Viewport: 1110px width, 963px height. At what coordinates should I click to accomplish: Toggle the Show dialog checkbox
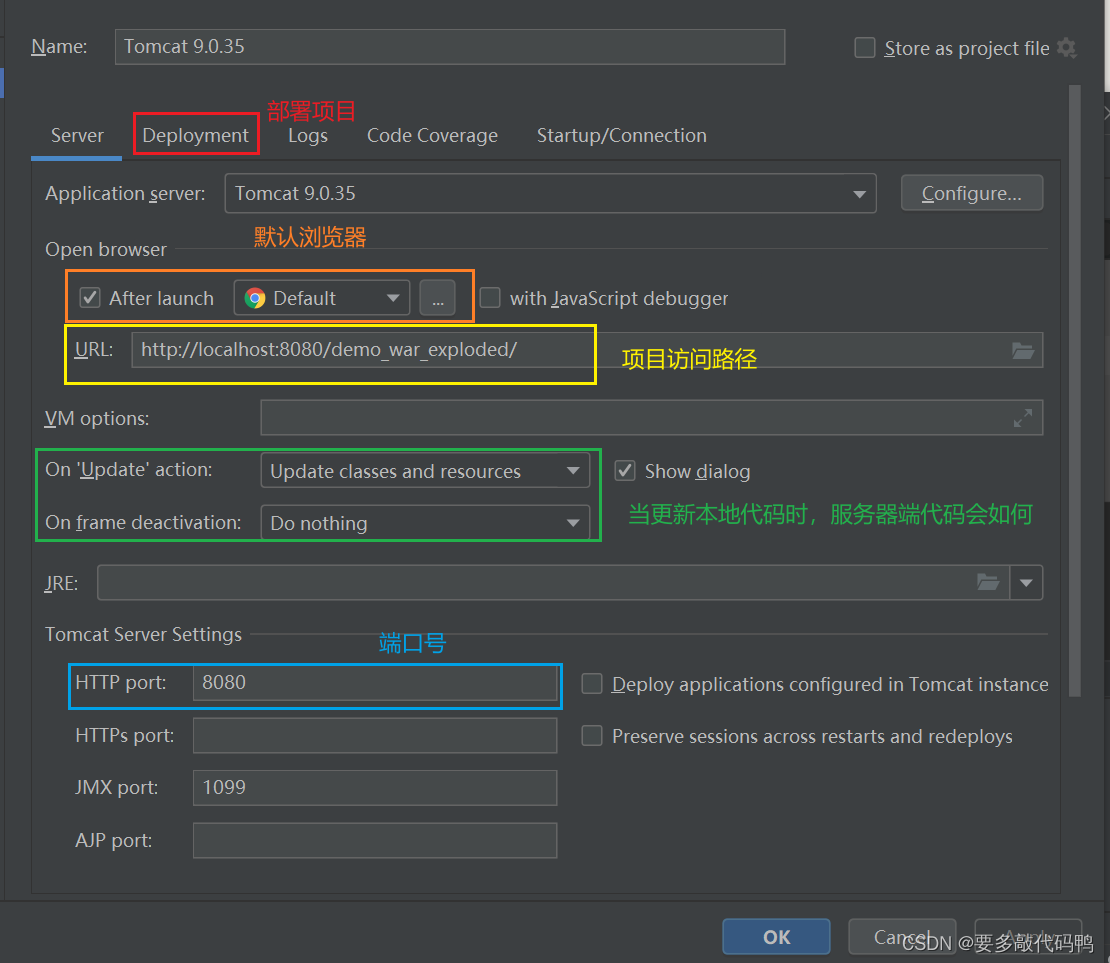pyautogui.click(x=624, y=470)
